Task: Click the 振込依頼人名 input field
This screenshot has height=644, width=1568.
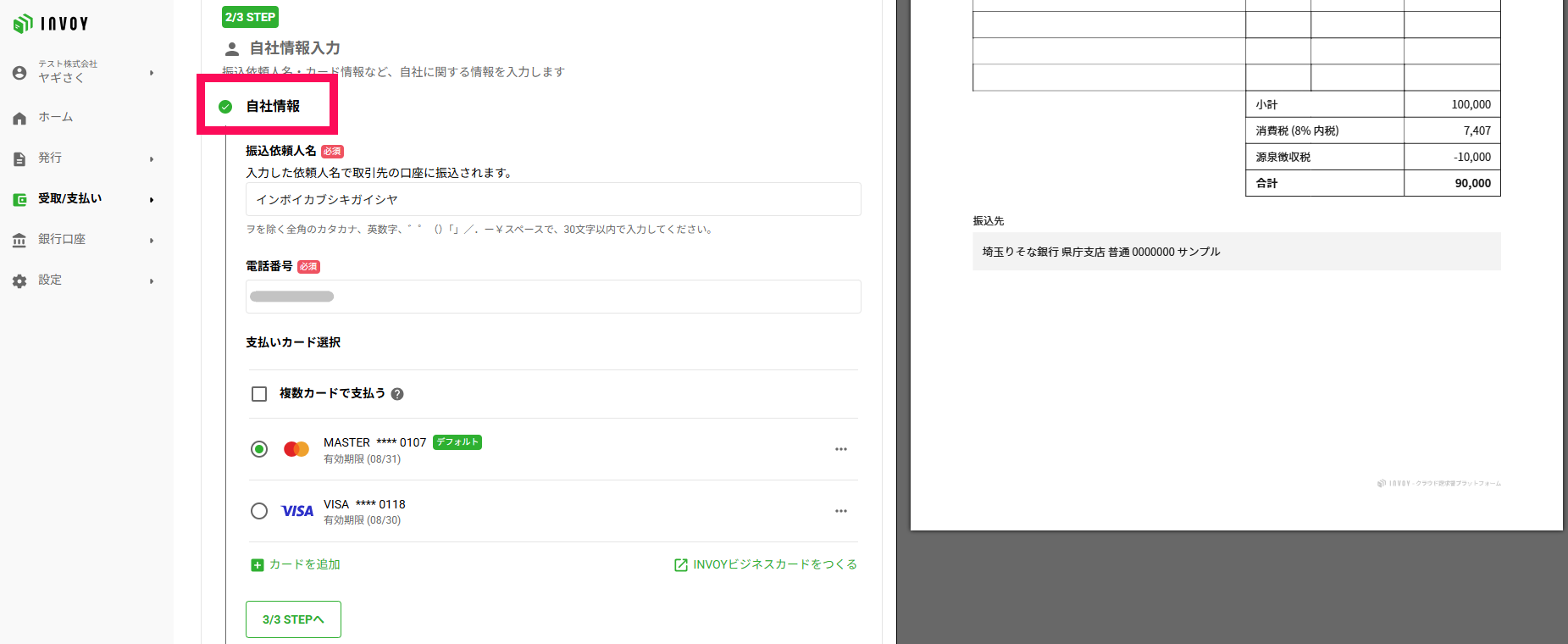Action: coord(553,199)
